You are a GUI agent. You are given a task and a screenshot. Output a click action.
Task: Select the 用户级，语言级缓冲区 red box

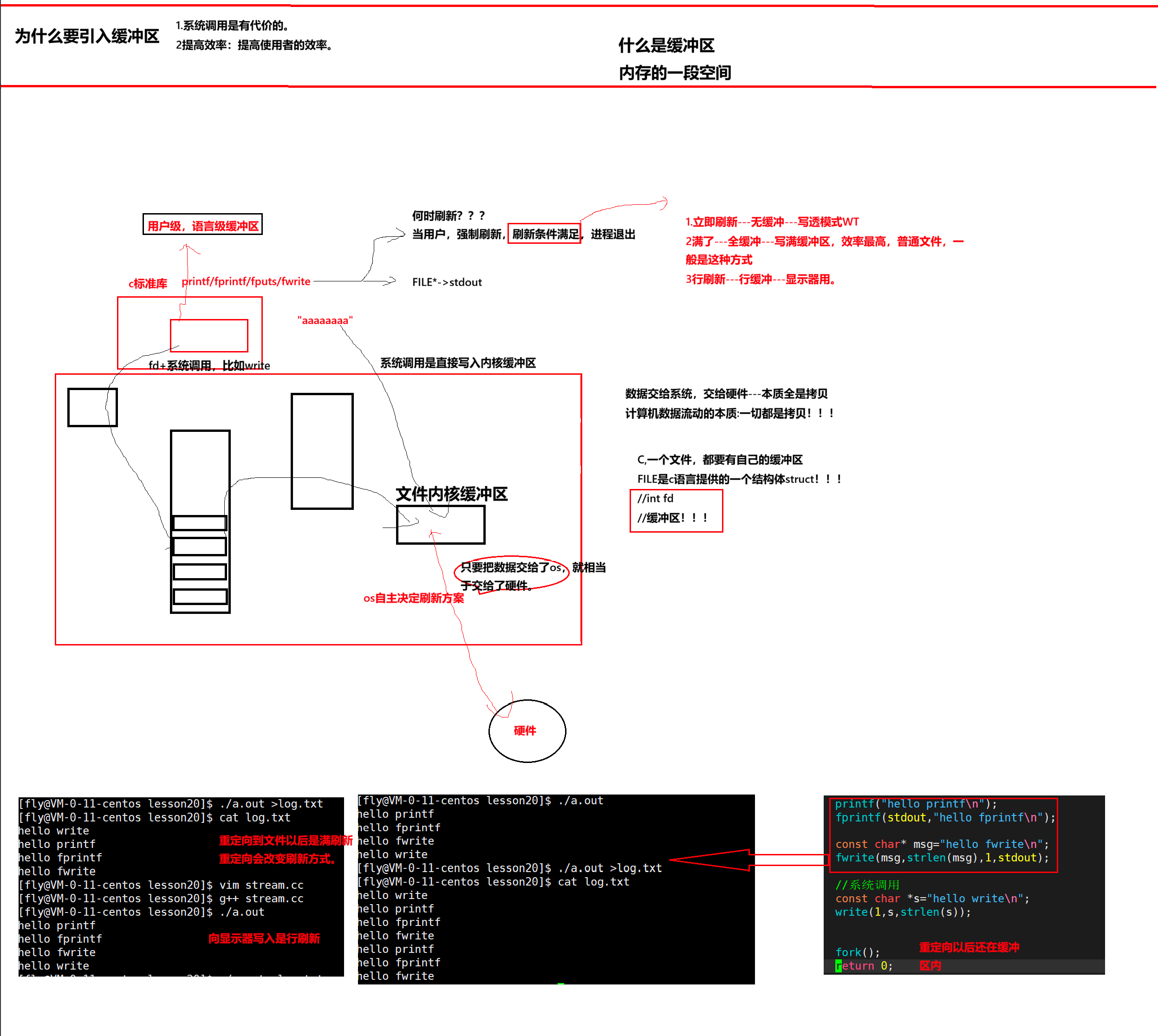point(202,225)
